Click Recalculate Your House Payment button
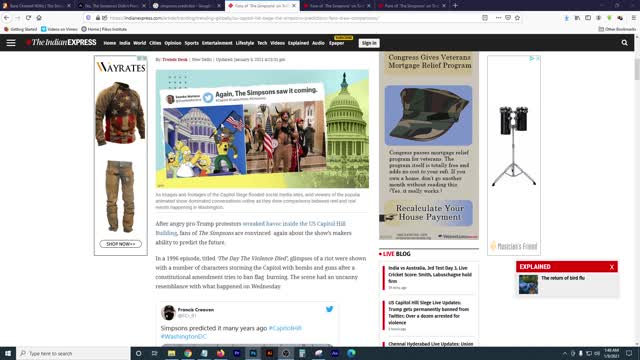The image size is (640, 360). 429,213
